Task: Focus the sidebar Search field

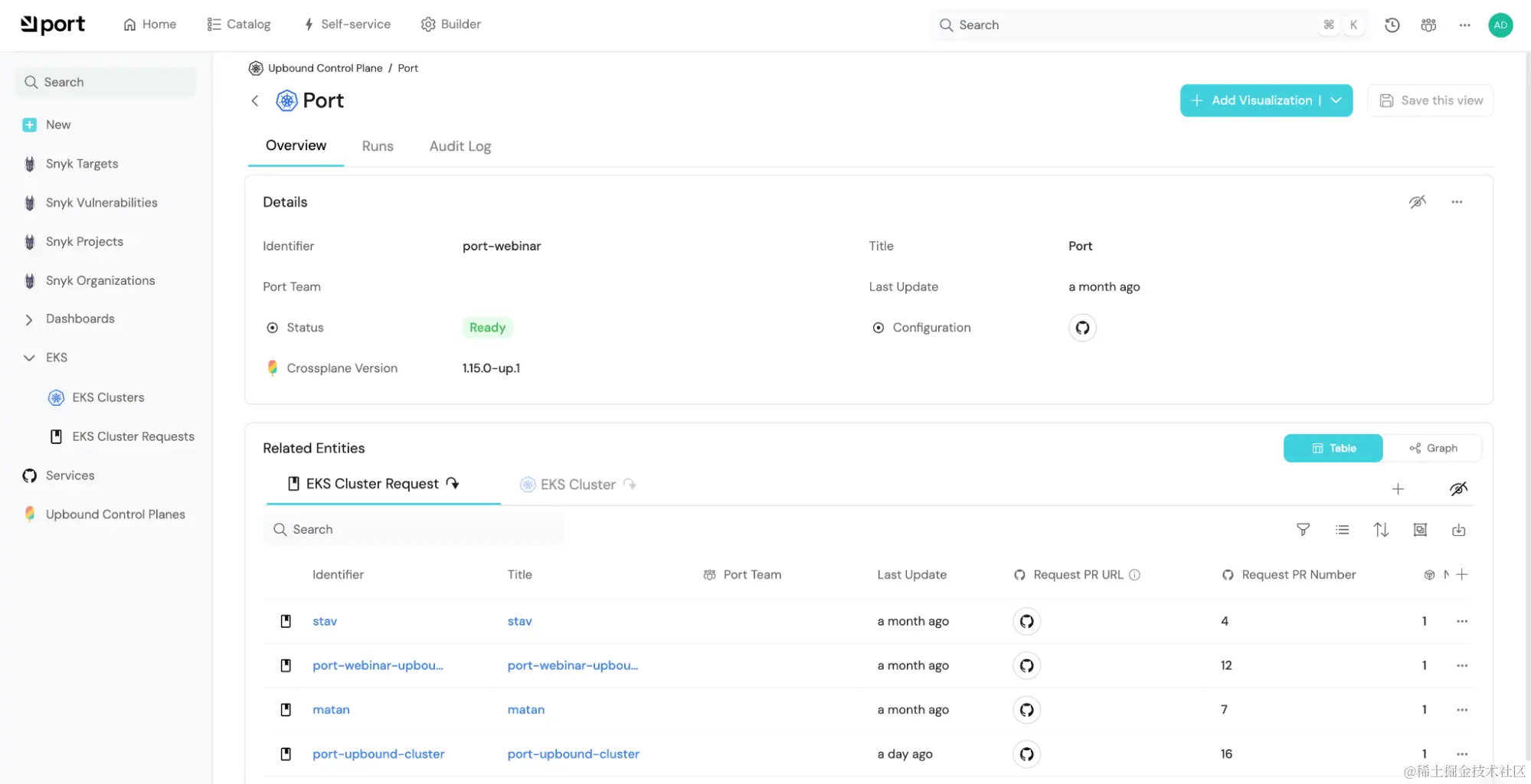Action: click(106, 82)
